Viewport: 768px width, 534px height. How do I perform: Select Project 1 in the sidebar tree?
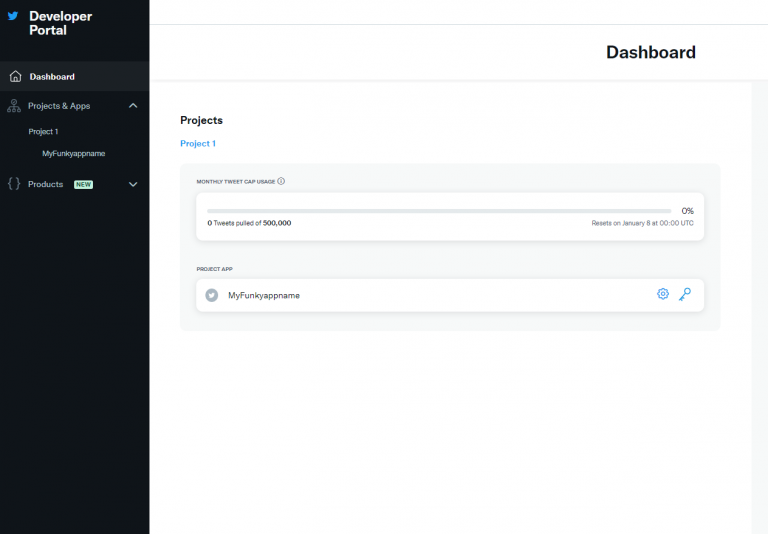[43, 132]
